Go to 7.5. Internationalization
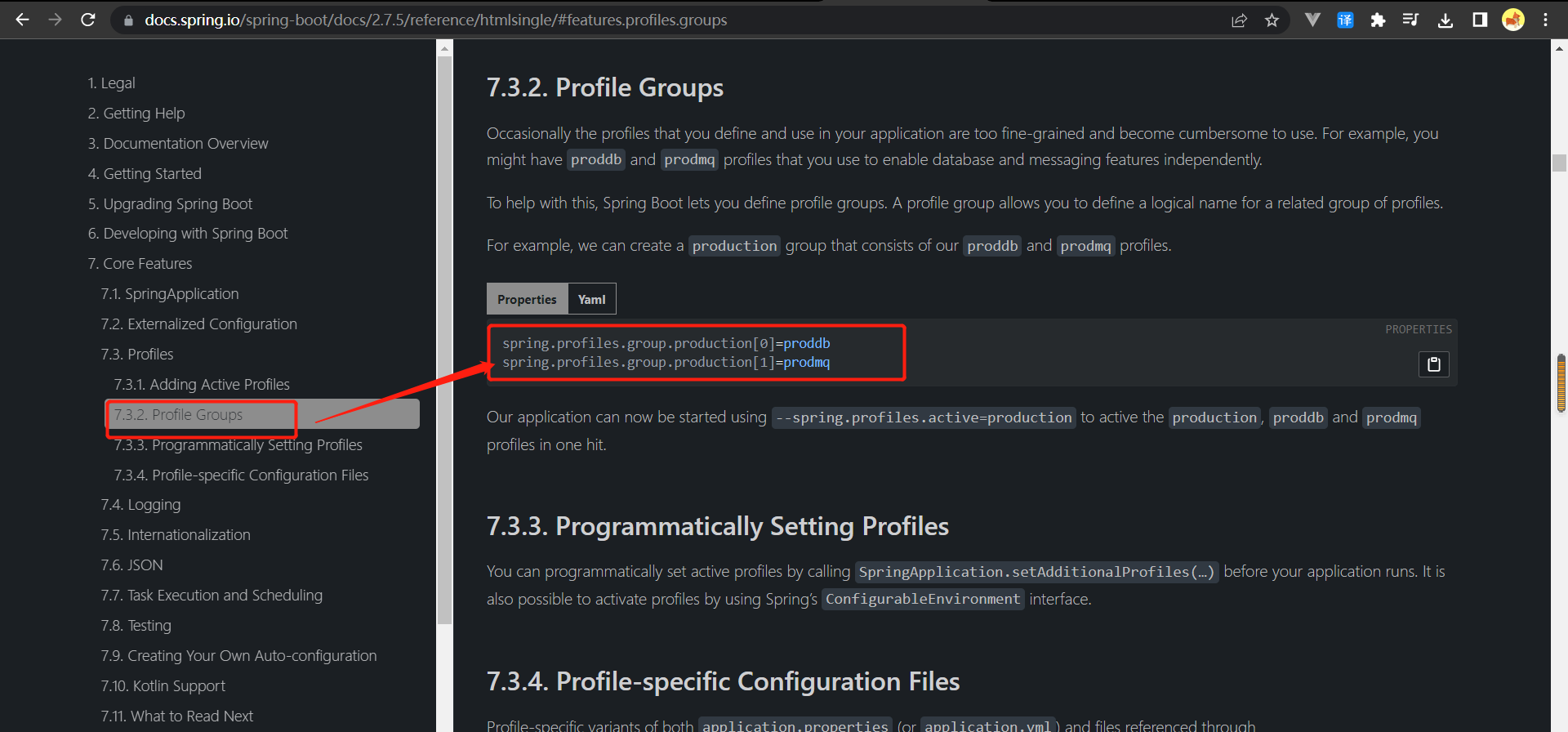Image resolution: width=1568 pixels, height=732 pixels. pyautogui.click(x=176, y=534)
